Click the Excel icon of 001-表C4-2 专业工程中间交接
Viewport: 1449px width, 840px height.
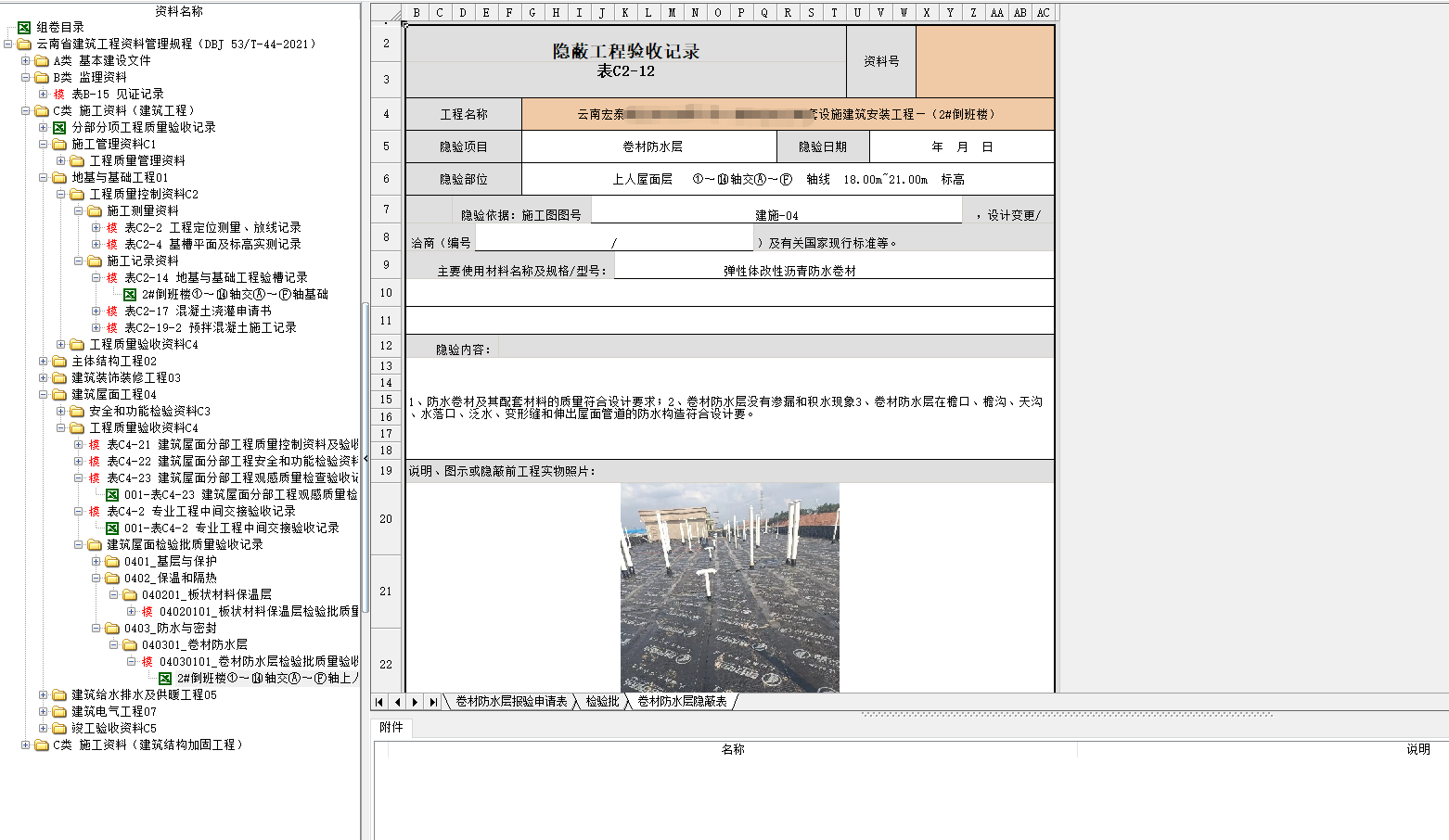tap(112, 528)
